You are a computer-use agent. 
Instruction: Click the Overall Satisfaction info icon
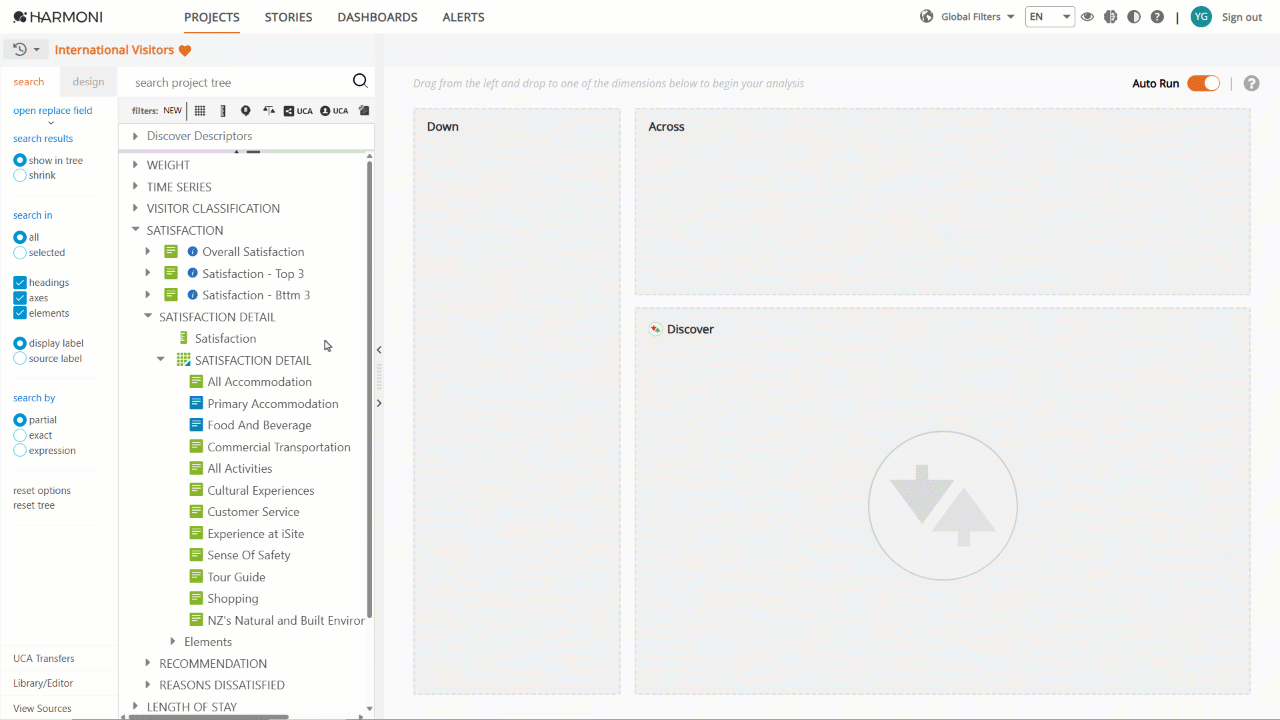[193, 252]
